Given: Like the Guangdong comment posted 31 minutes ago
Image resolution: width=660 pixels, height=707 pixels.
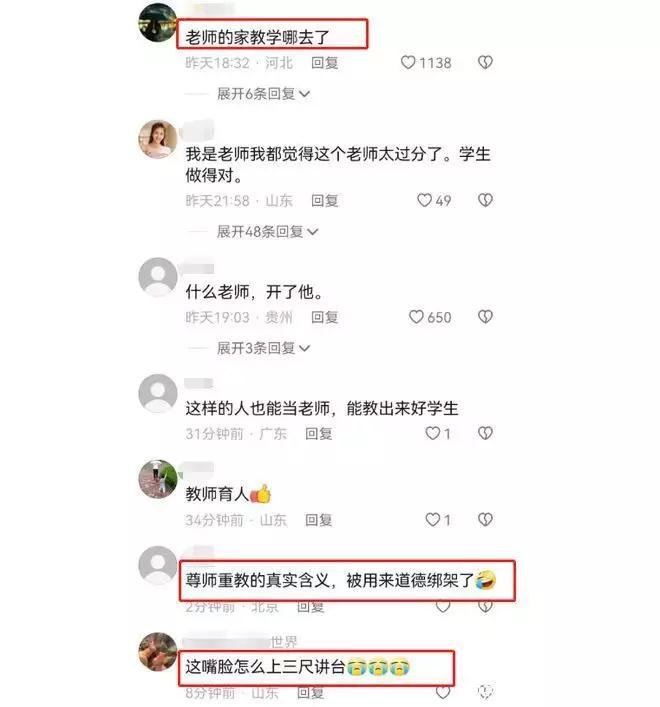Looking at the screenshot, I should point(432,433).
